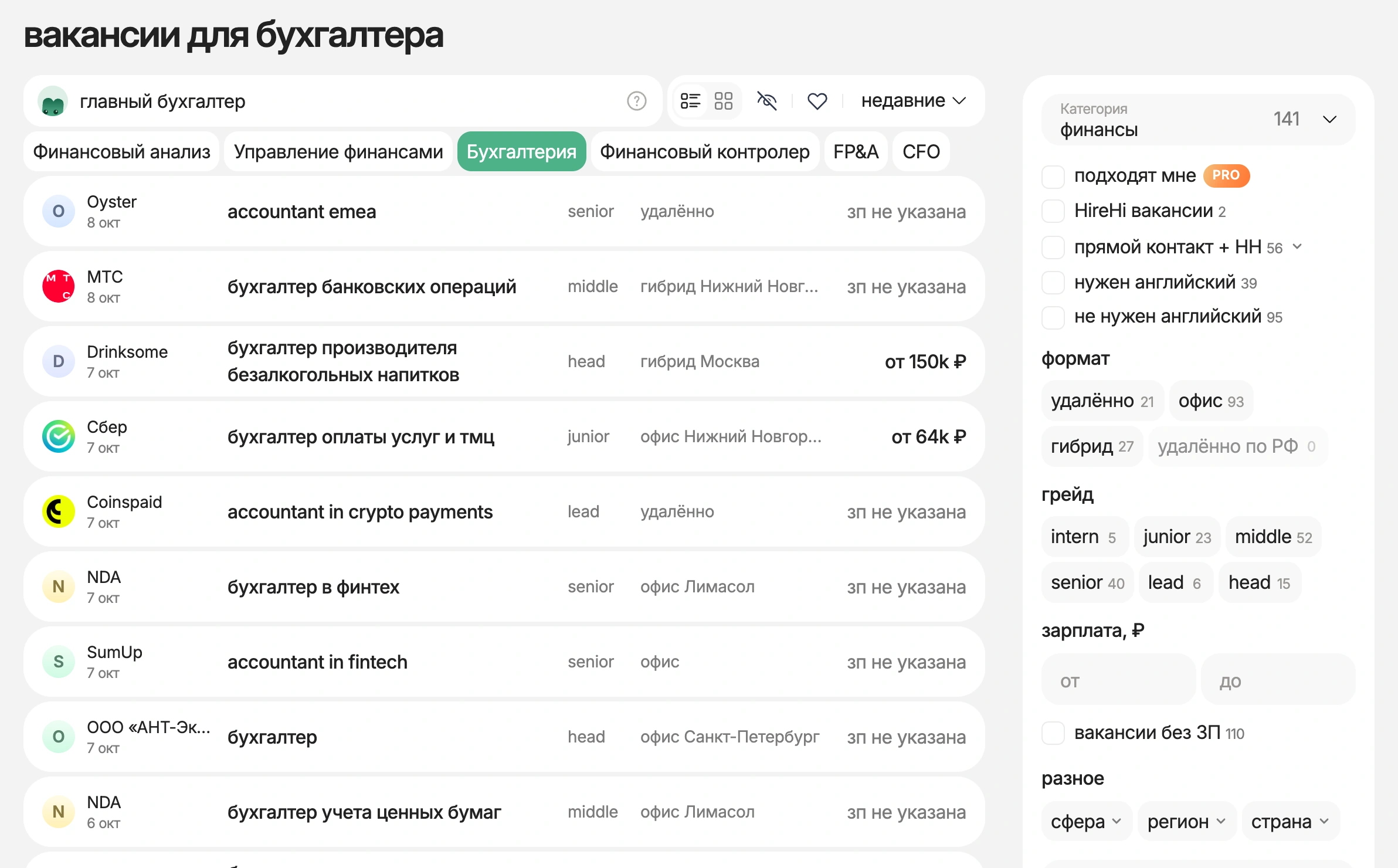Enable the нужен английский checkbox
1398x868 pixels.
pos(1053,282)
